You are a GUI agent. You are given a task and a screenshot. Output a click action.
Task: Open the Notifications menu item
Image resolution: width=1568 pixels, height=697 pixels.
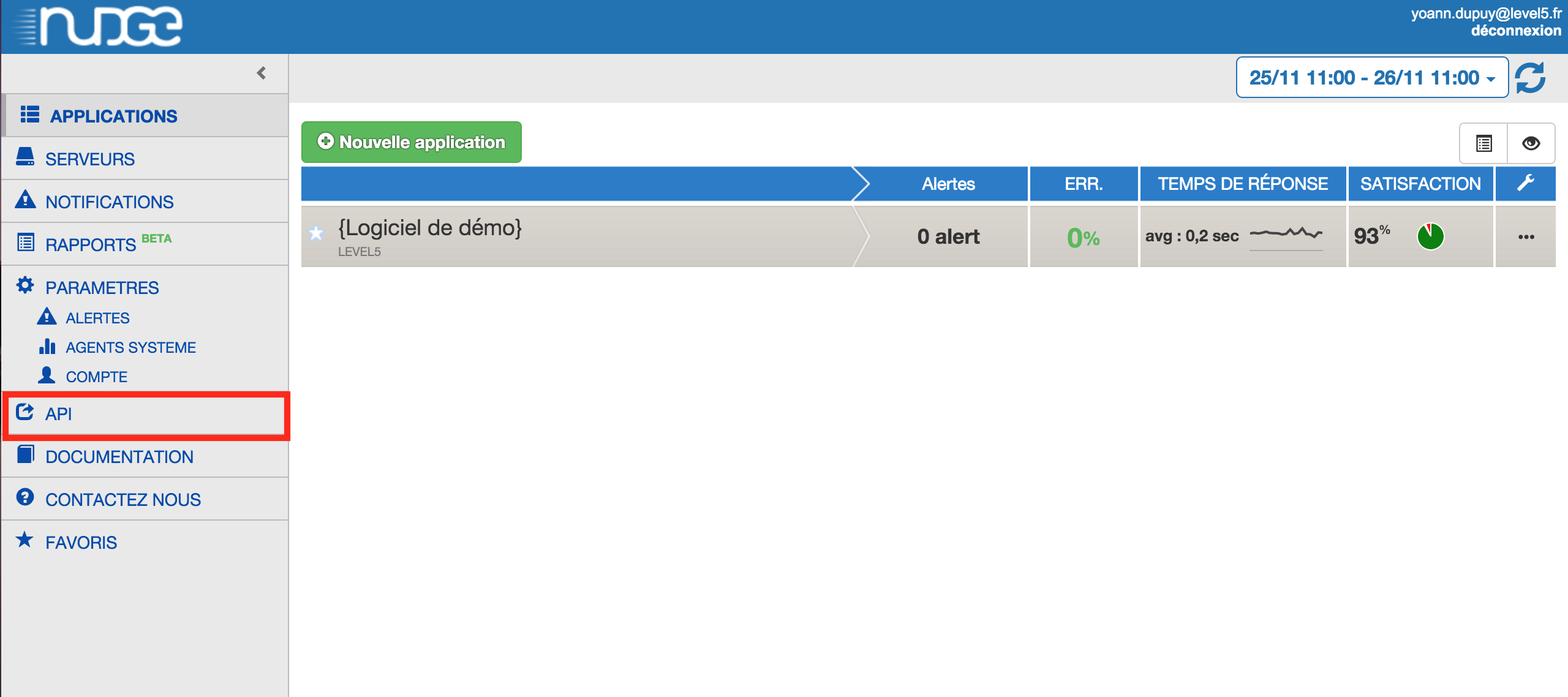(x=109, y=202)
